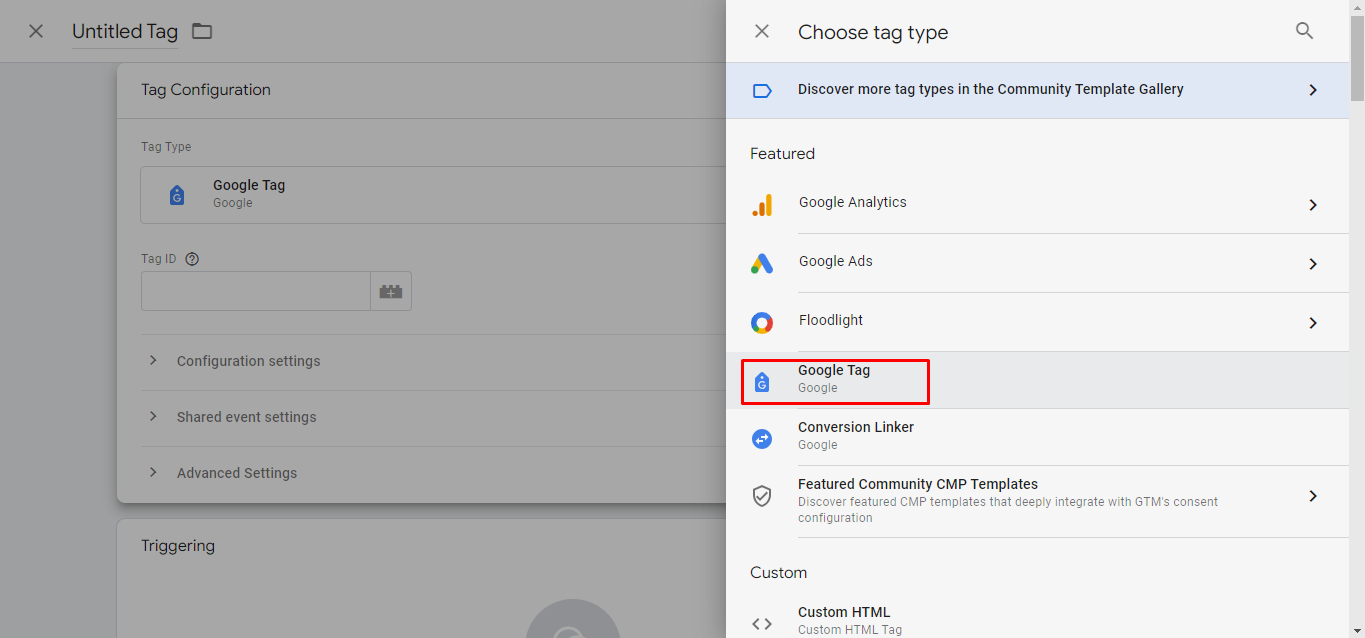
Task: Click the Custom section label
Action: coord(779,573)
